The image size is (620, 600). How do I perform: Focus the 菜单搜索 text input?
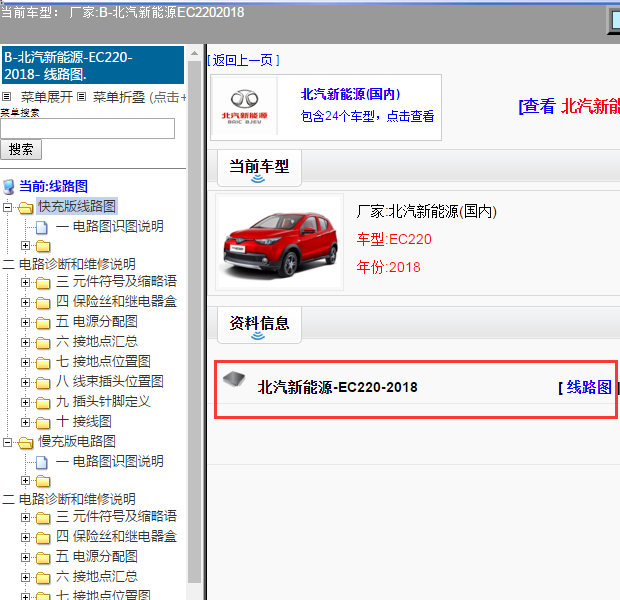tap(87, 129)
